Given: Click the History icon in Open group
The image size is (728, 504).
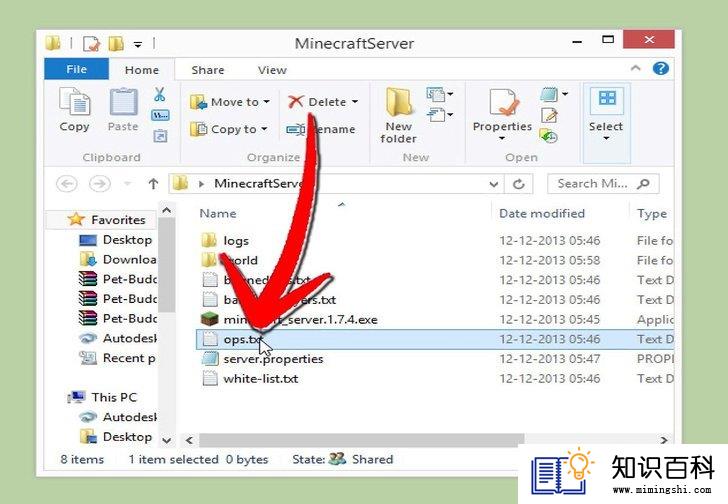Looking at the screenshot, I should point(549,136).
